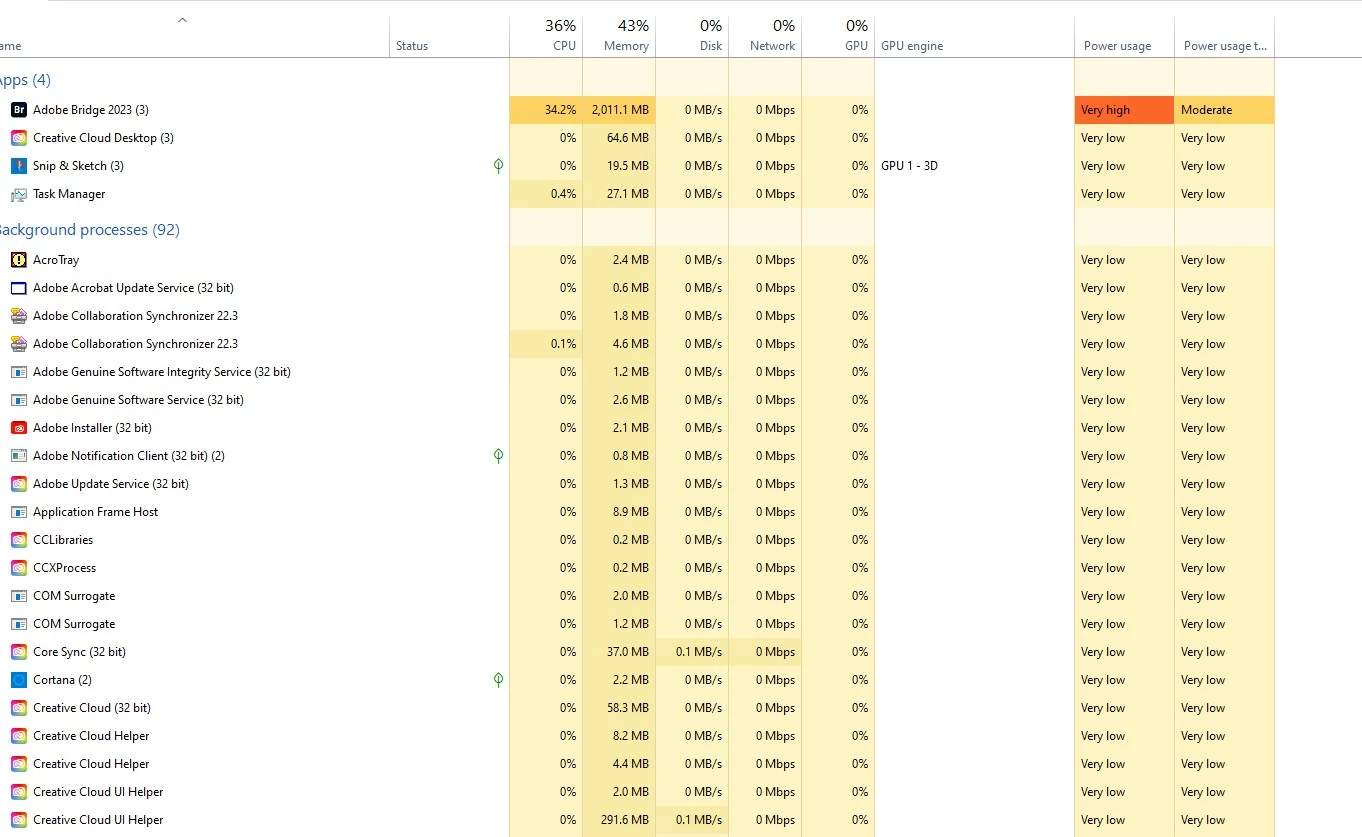Sort processes by the Memory column header

tap(619, 35)
